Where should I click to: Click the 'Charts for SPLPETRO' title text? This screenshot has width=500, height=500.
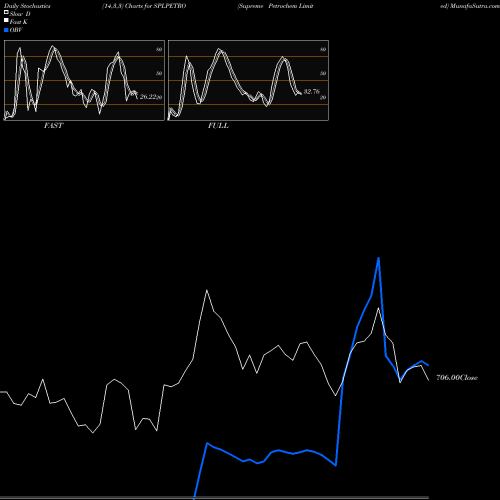pyautogui.click(x=155, y=6)
